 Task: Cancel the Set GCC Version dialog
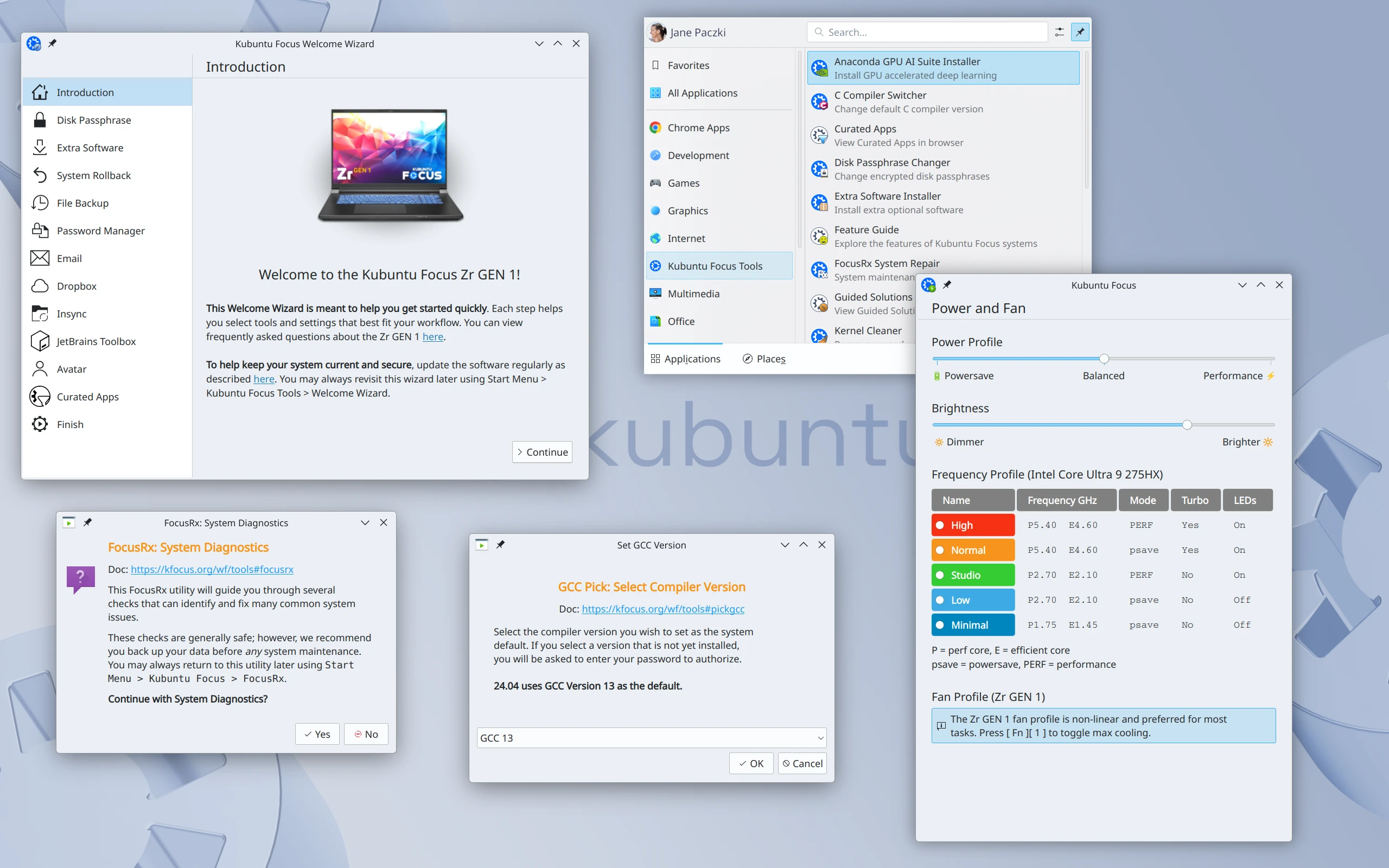[x=802, y=763]
